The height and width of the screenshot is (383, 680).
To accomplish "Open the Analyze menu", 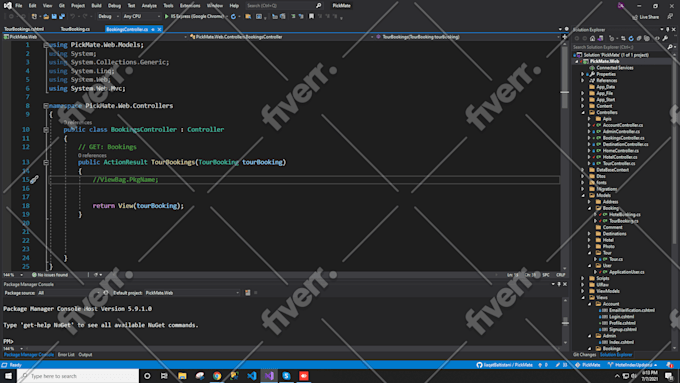I will point(149,6).
